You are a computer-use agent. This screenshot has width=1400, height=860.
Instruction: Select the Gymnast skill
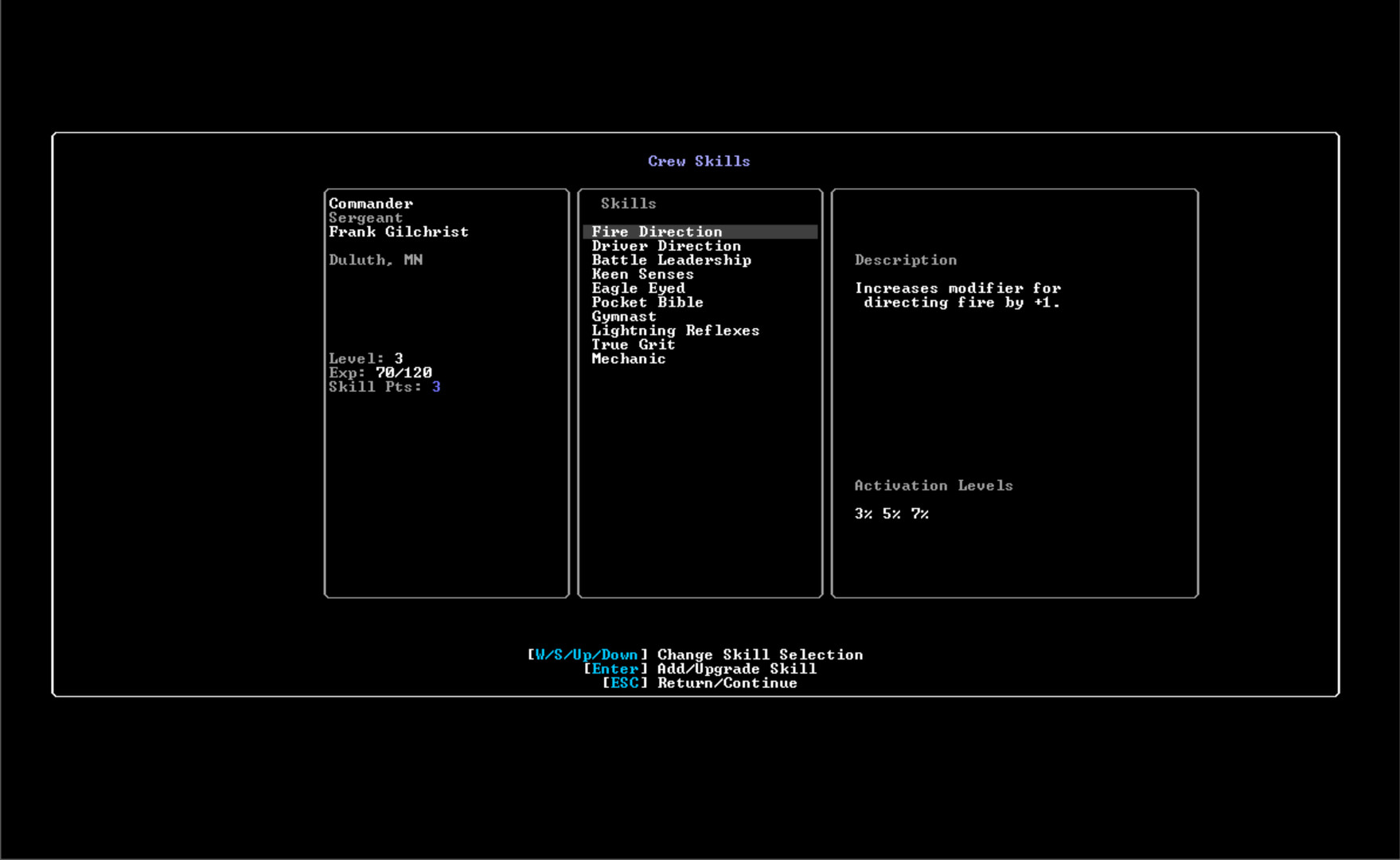point(624,317)
